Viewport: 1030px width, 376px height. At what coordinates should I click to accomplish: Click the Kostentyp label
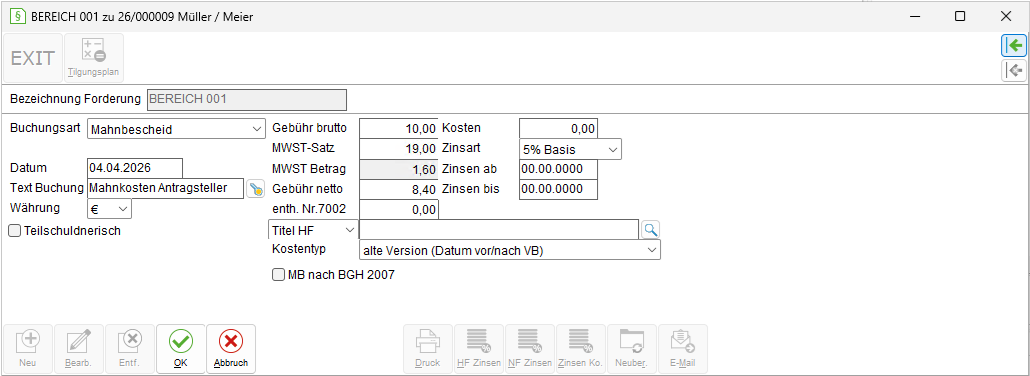(299, 249)
